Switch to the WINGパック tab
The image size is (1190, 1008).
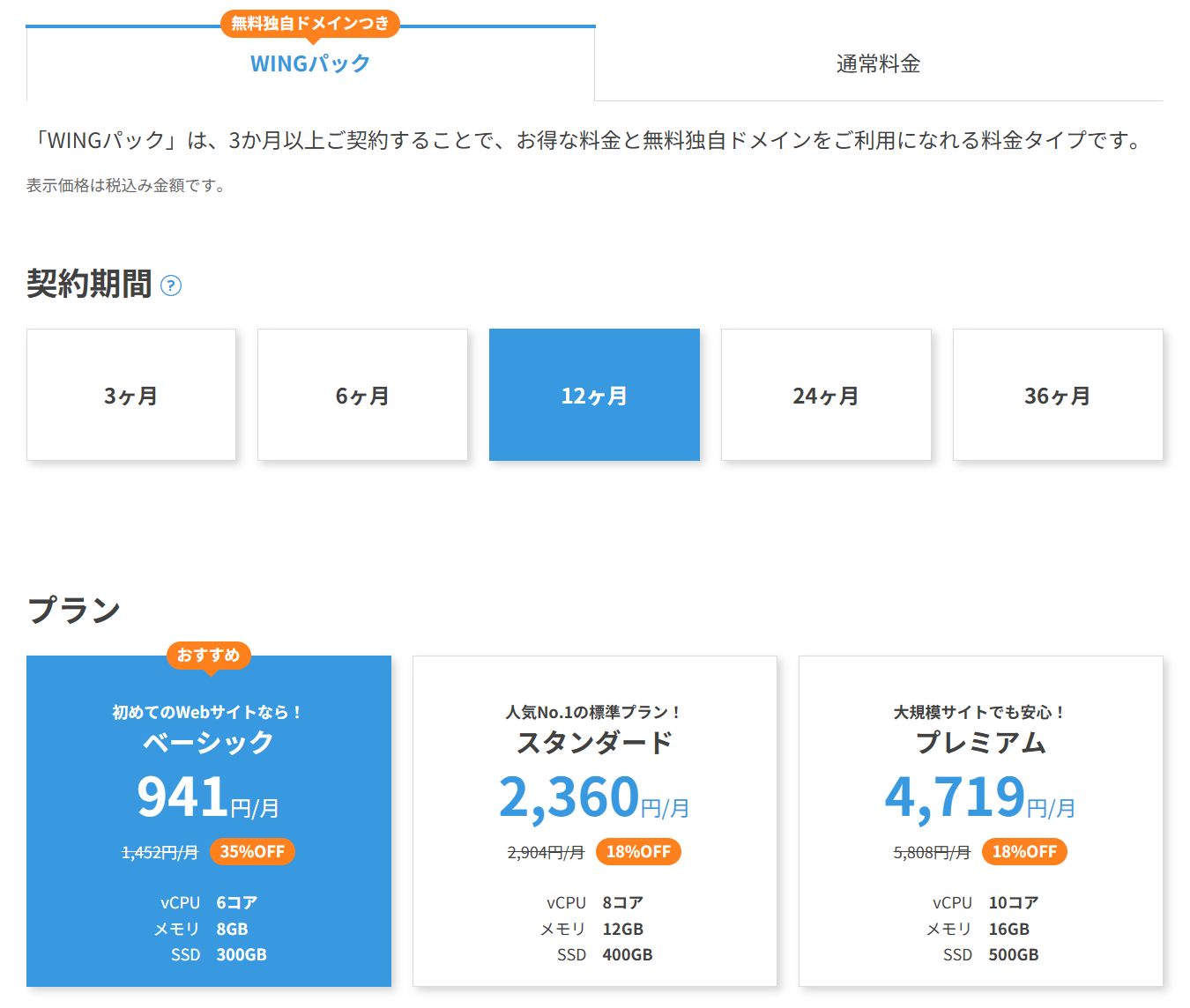pos(310,64)
